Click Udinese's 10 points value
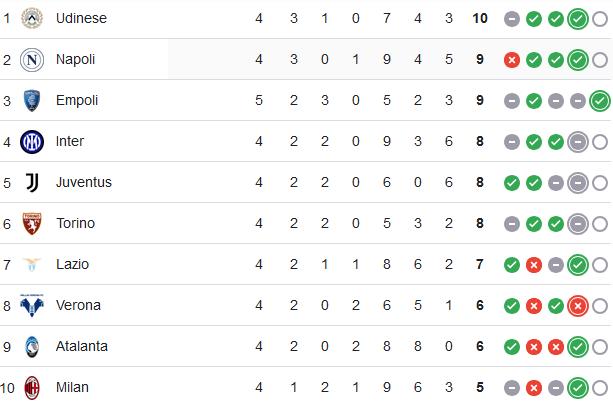613x406 pixels. coord(480,18)
